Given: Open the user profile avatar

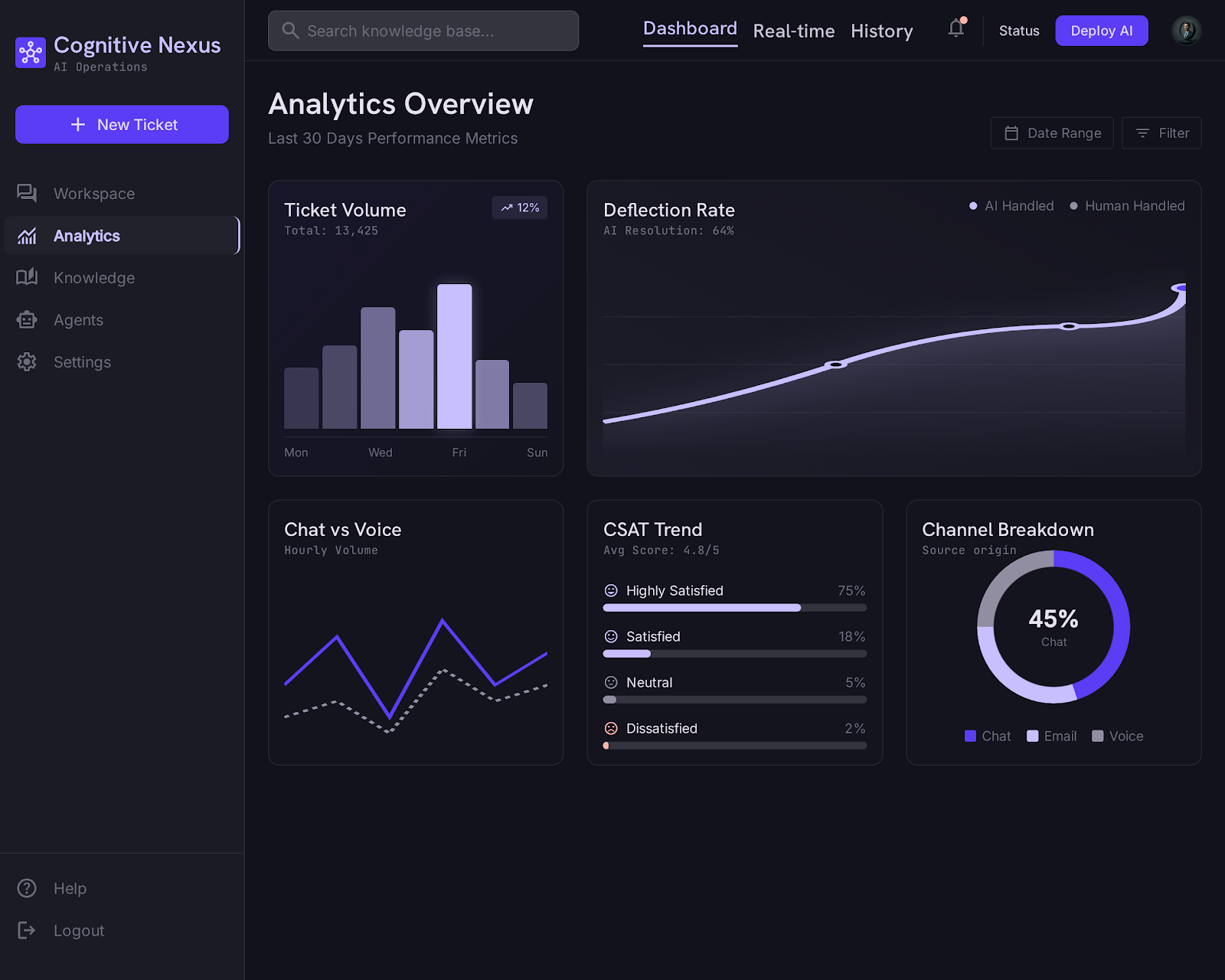Looking at the screenshot, I should 1186,31.
